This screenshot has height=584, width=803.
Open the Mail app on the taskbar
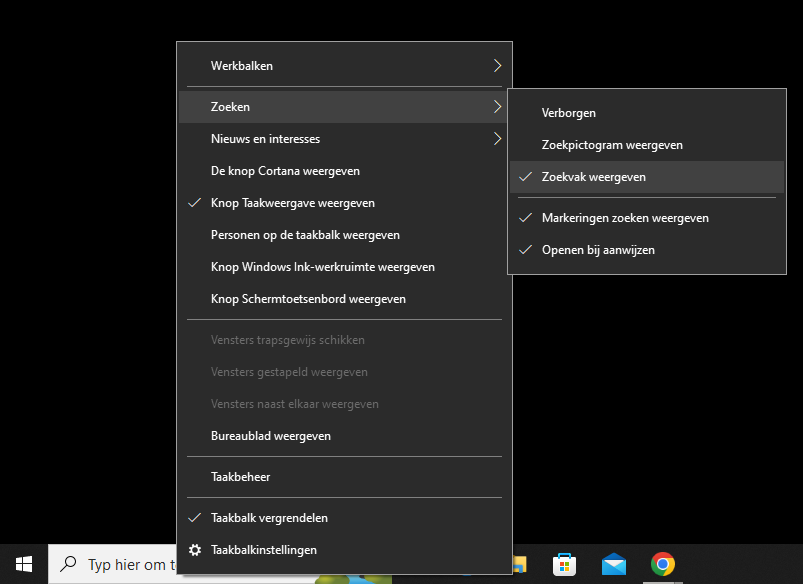point(614,565)
